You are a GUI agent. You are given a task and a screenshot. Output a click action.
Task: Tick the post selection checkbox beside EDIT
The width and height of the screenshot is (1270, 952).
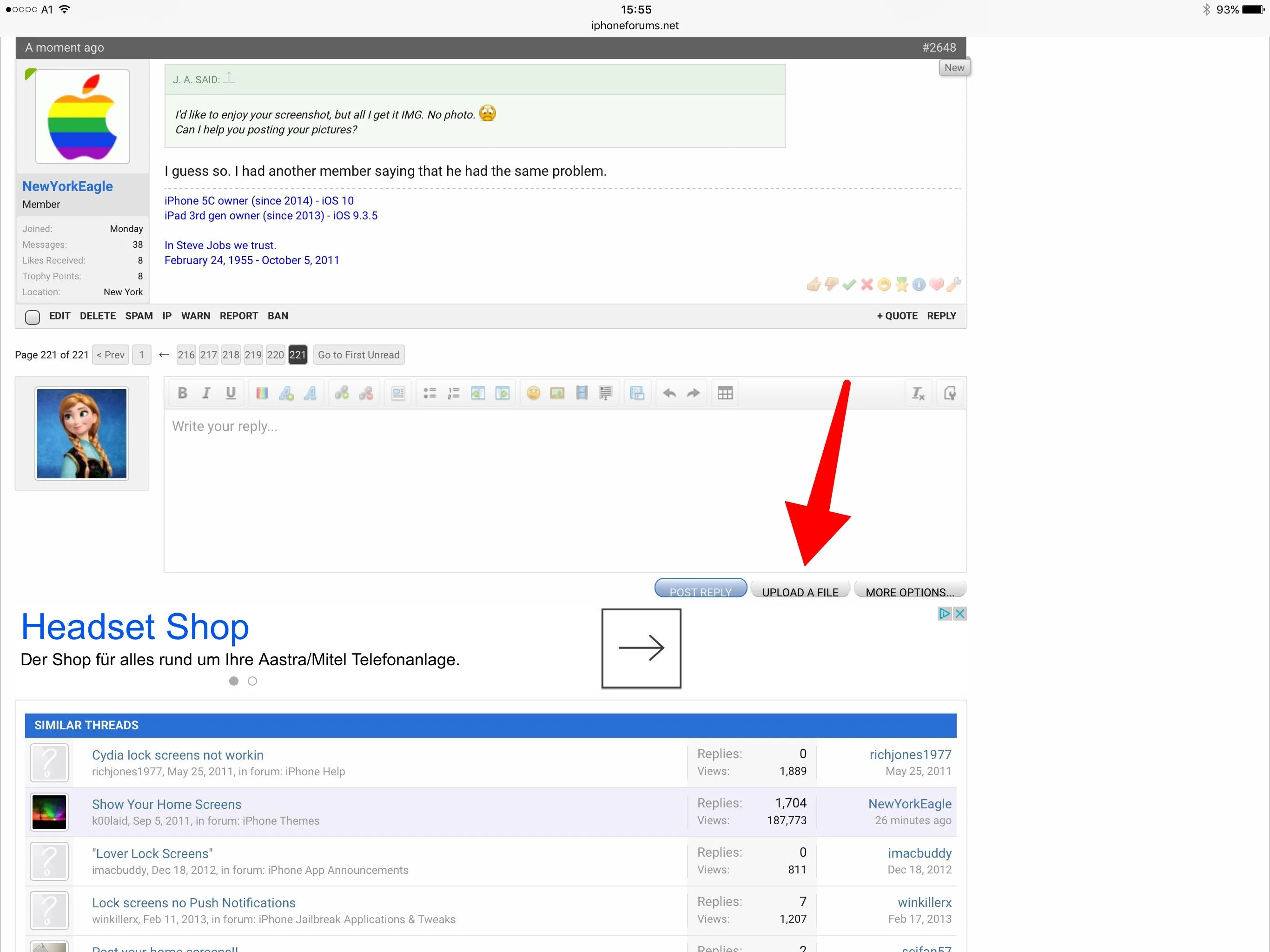33,317
